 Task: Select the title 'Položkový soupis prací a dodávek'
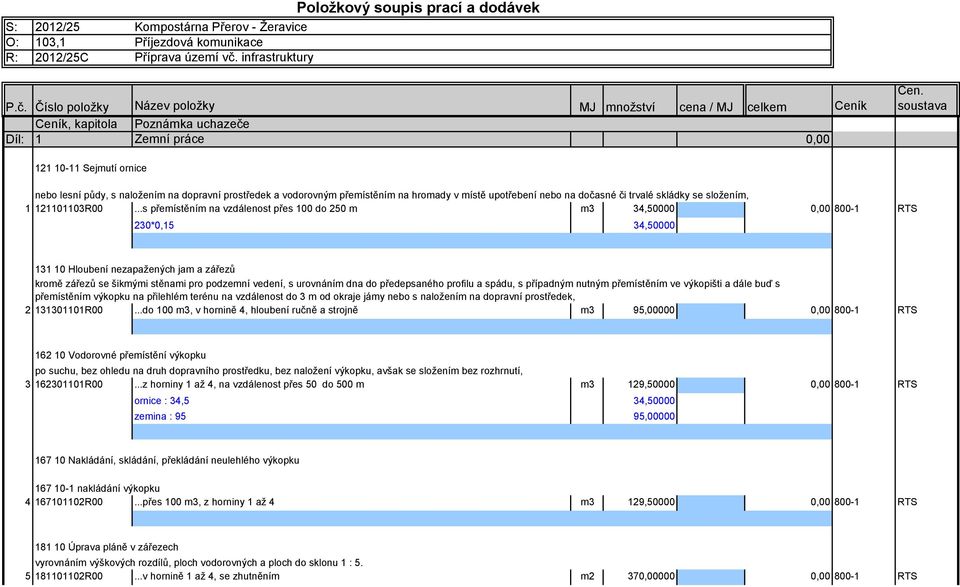click(x=418, y=8)
